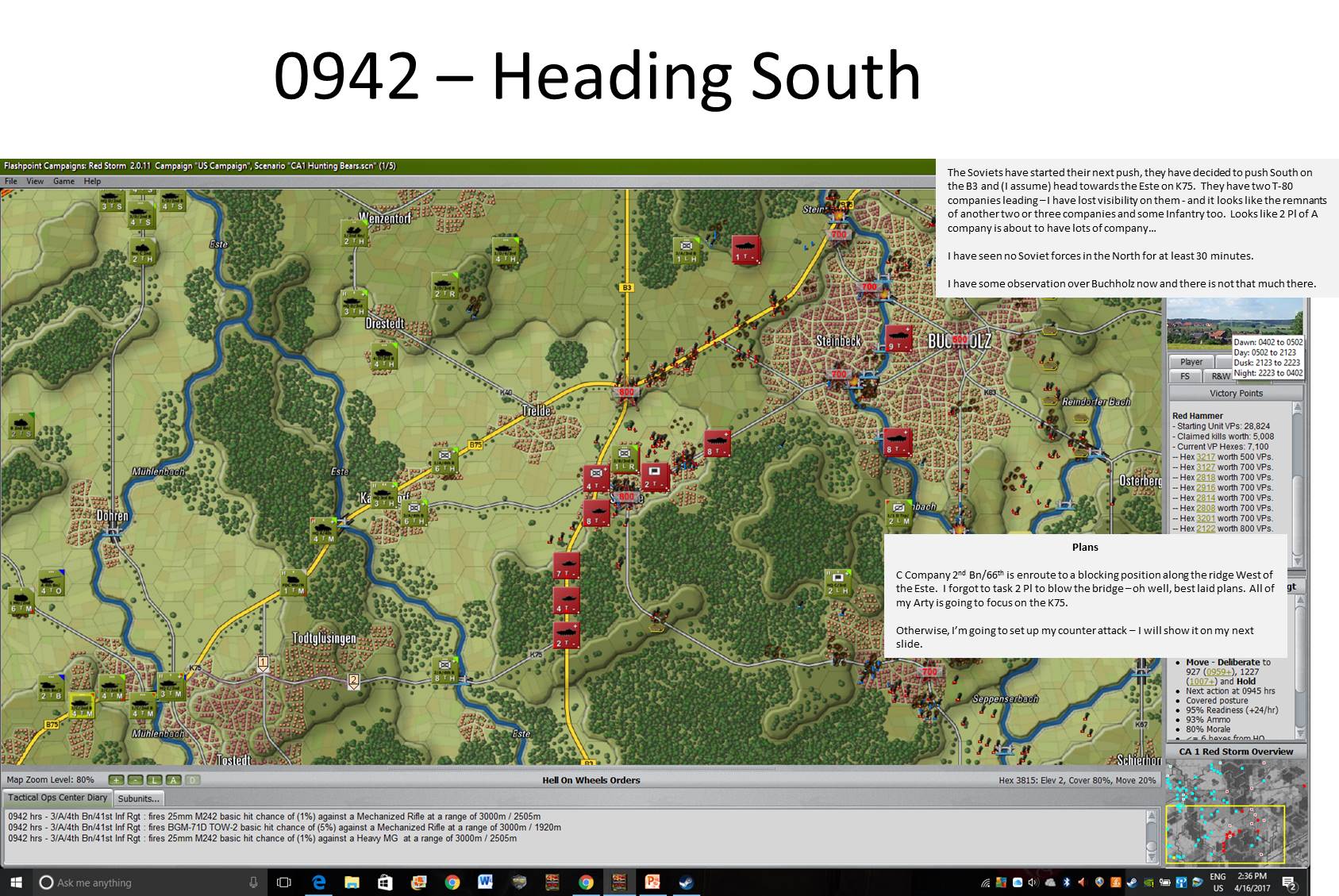Switch to Tactical Ops Center Diary tab
Image resolution: width=1339 pixels, height=896 pixels.
(58, 798)
